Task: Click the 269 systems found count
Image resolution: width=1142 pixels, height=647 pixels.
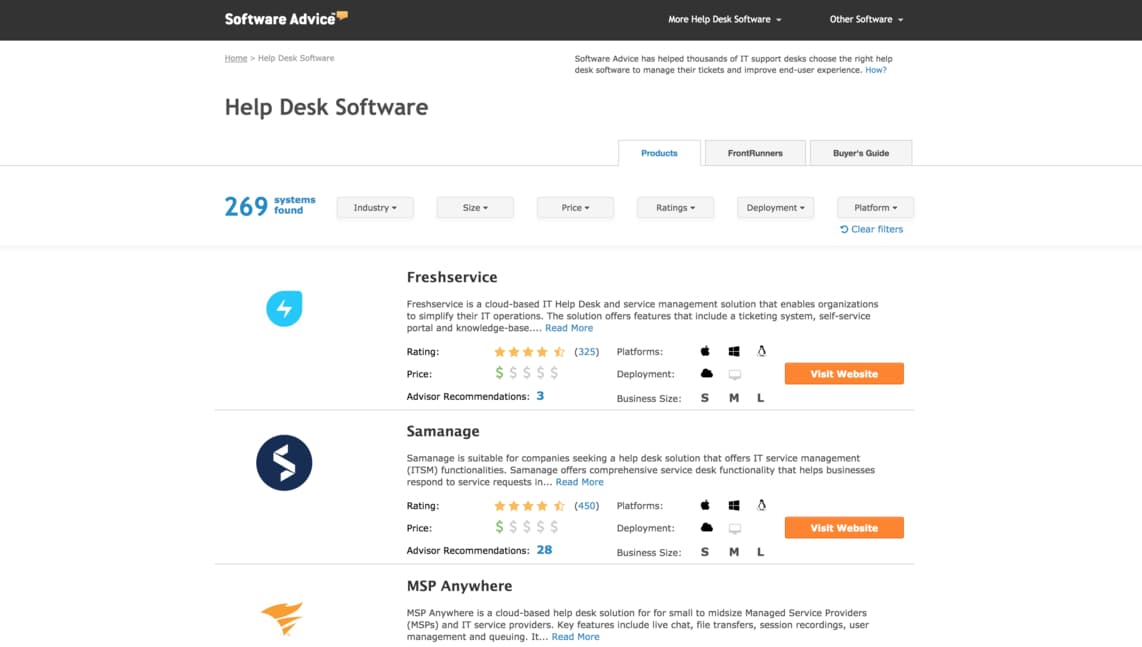Action: pyautogui.click(x=269, y=206)
